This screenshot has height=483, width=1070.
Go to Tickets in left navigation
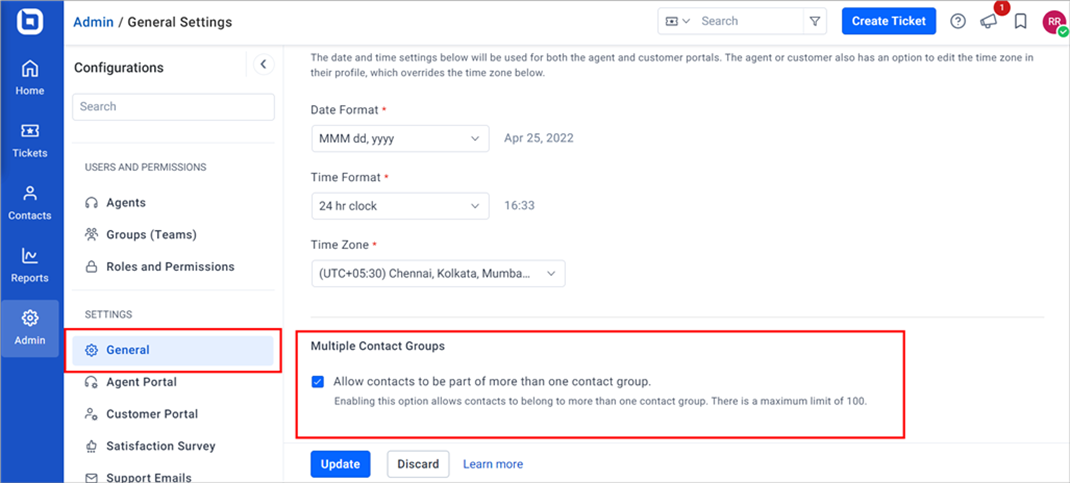(30, 141)
